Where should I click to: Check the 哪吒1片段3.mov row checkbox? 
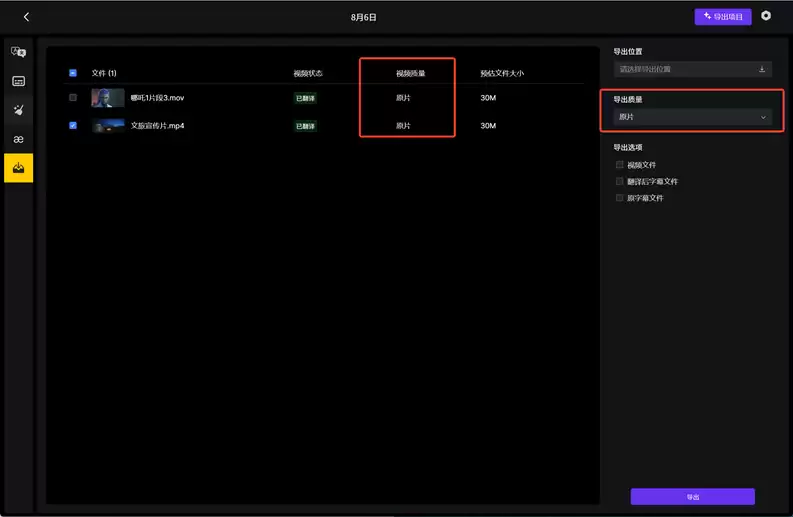[x=73, y=98]
